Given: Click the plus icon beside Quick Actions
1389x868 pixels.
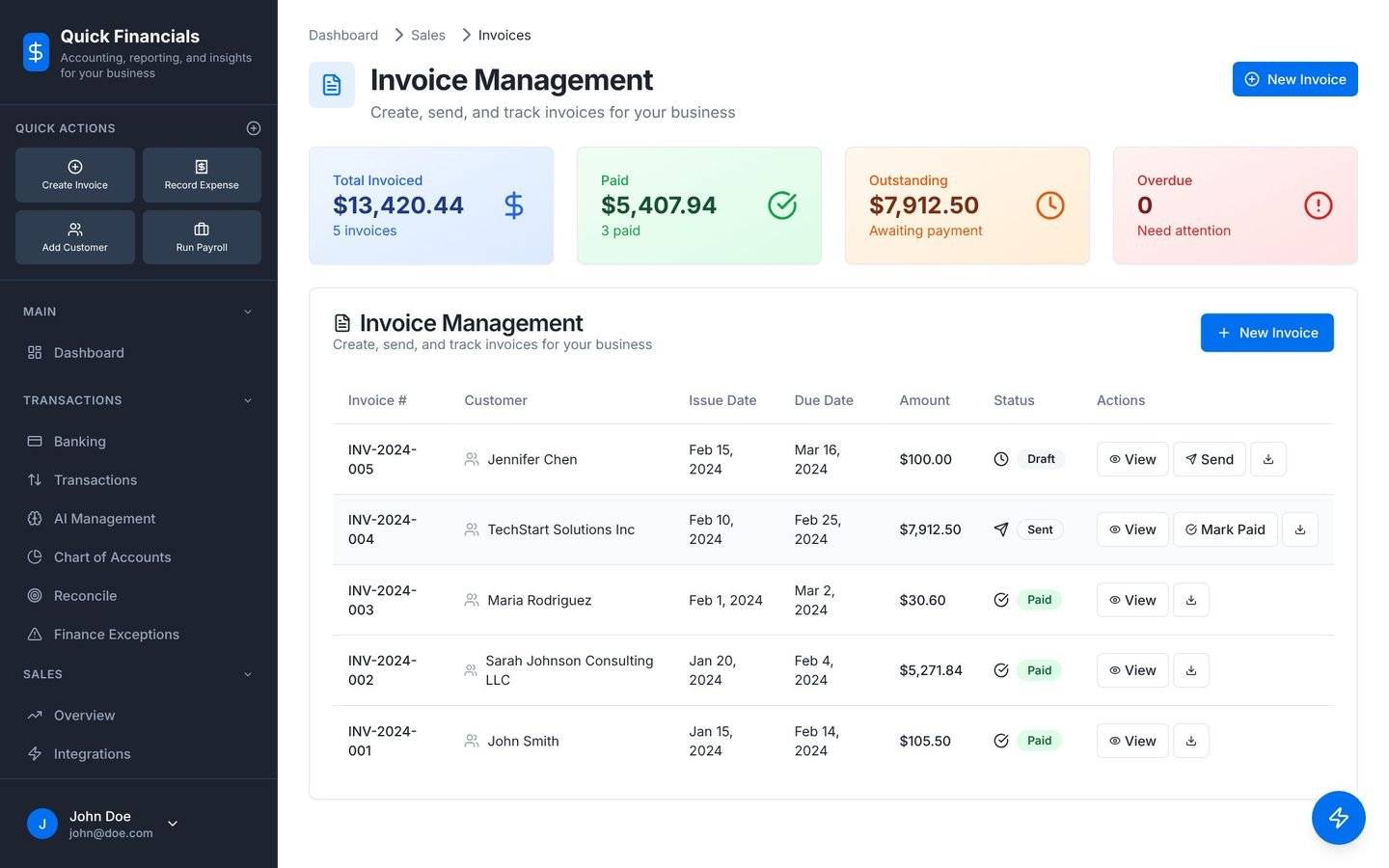Looking at the screenshot, I should tap(254, 128).
